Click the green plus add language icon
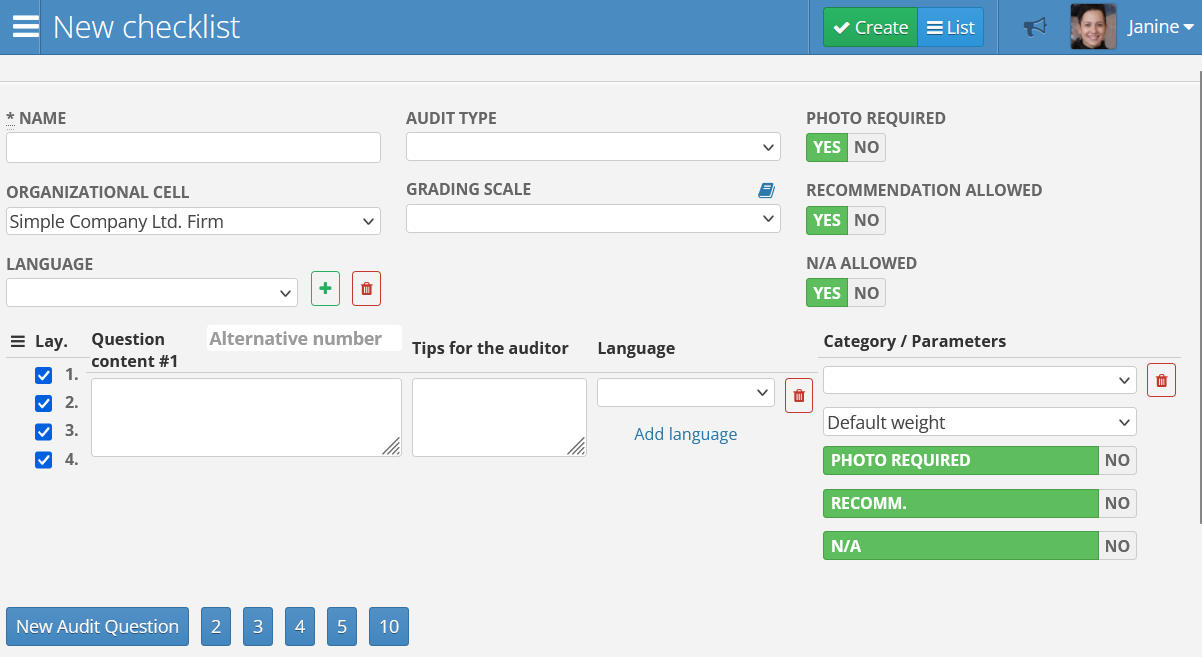The width and height of the screenshot is (1202, 657). pos(325,289)
